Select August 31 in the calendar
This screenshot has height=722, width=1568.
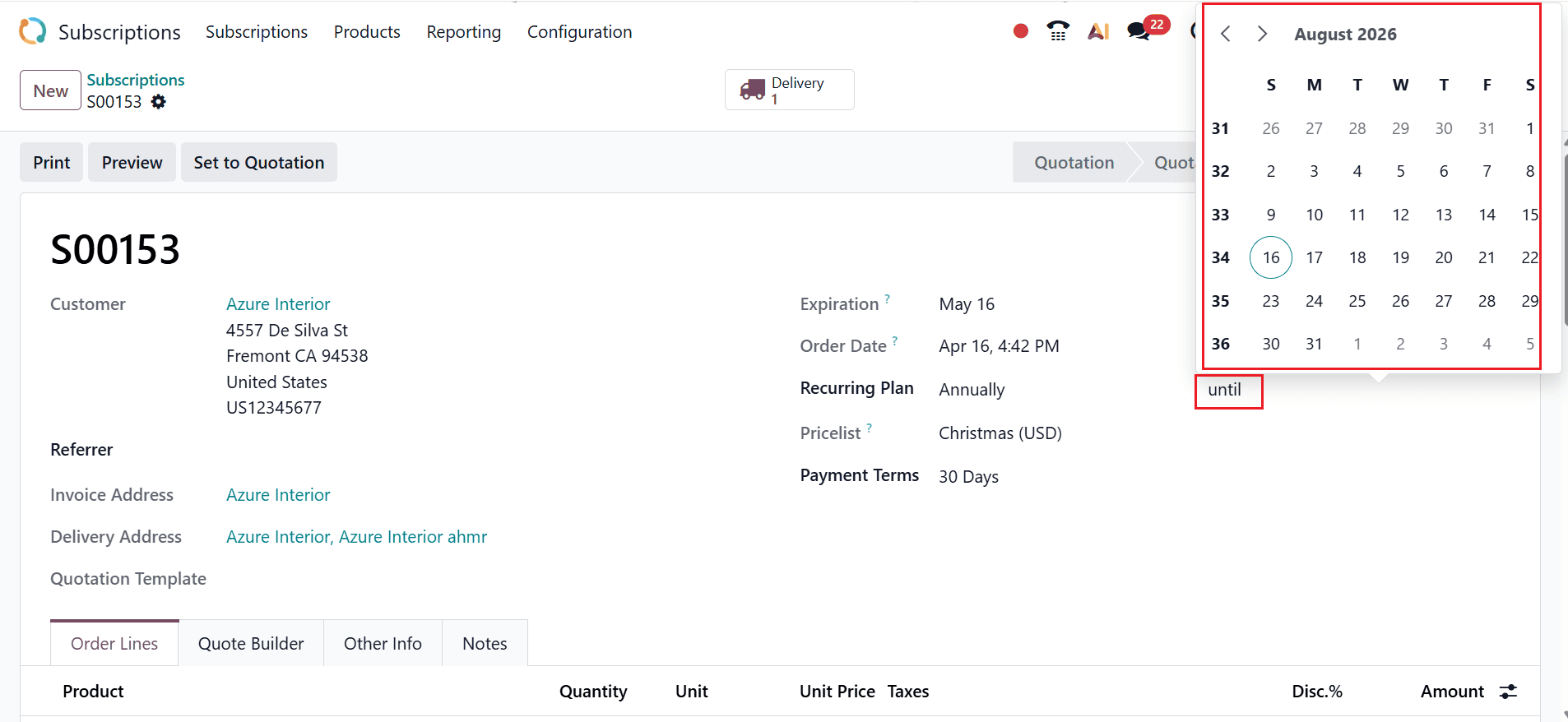tap(1314, 344)
